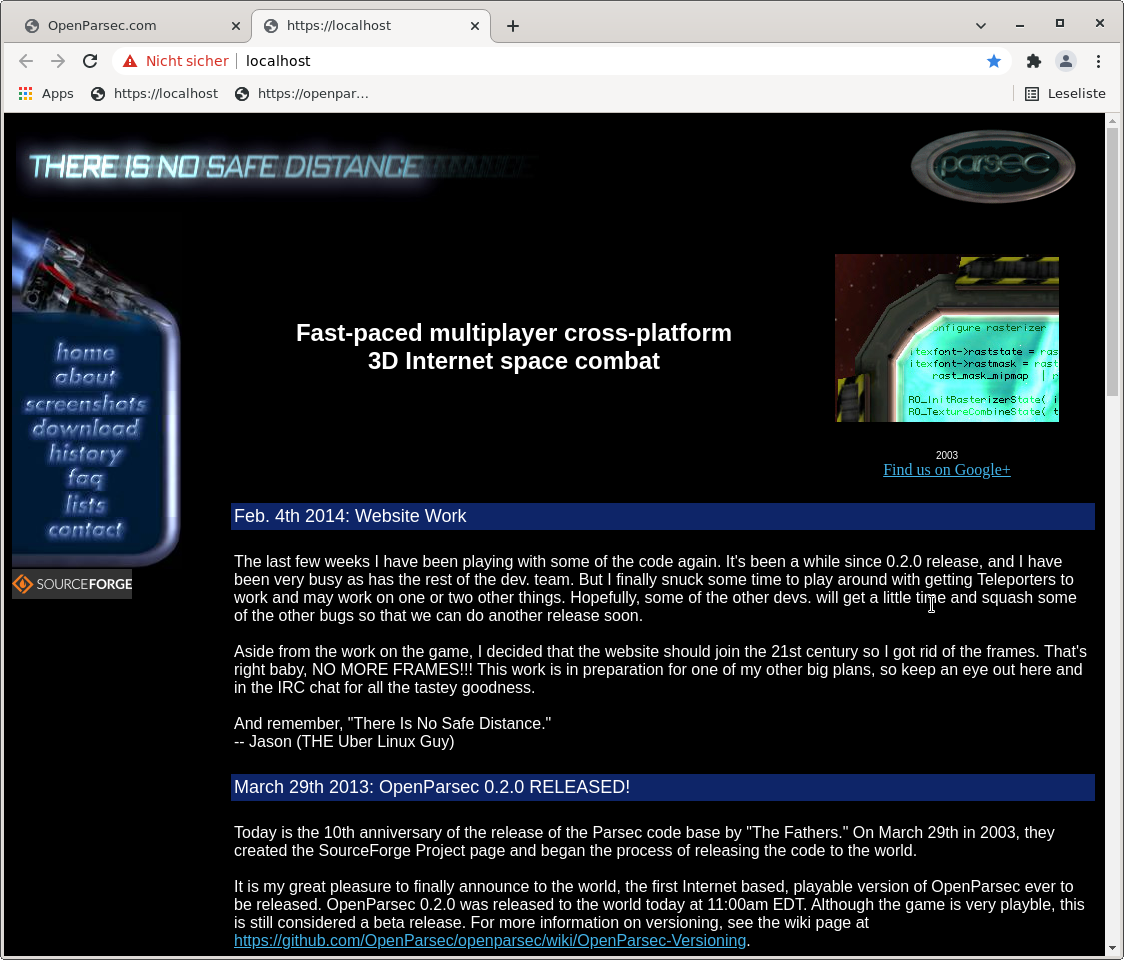This screenshot has width=1124, height=960.
Task: Open the Nicht sicher security warning
Action: pos(176,61)
